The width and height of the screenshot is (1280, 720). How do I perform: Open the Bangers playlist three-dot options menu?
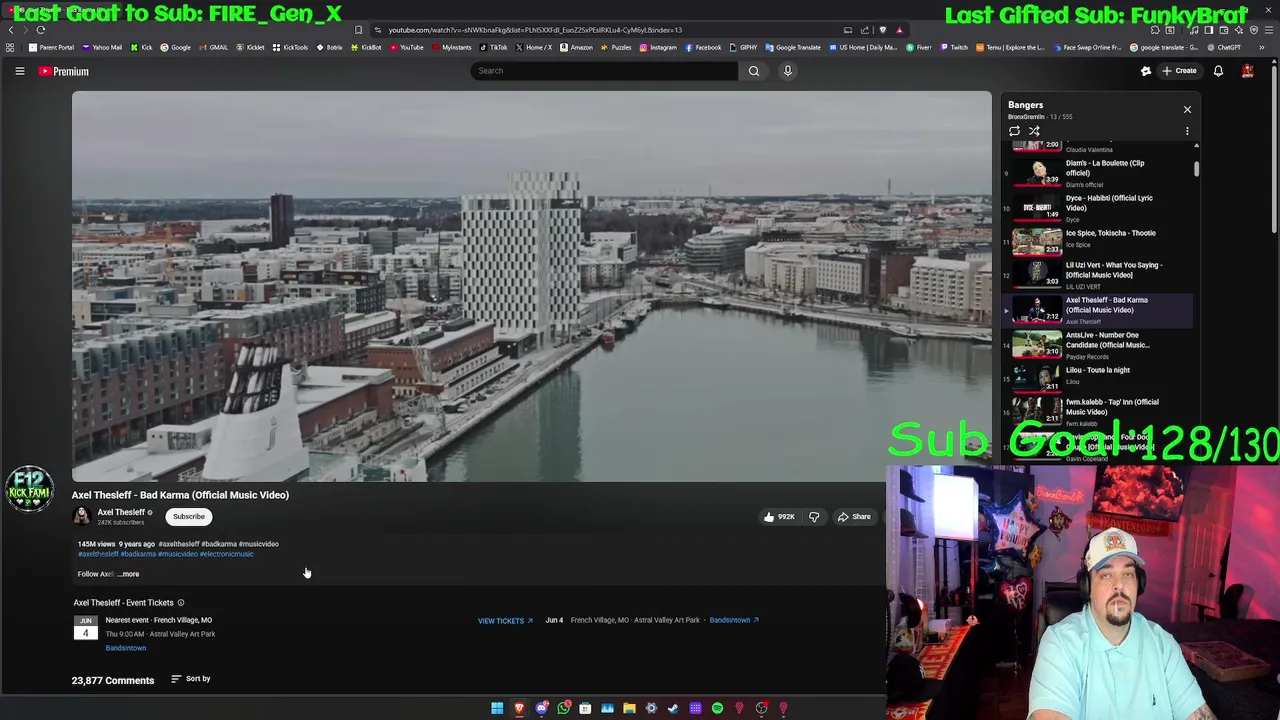pos(1187,131)
